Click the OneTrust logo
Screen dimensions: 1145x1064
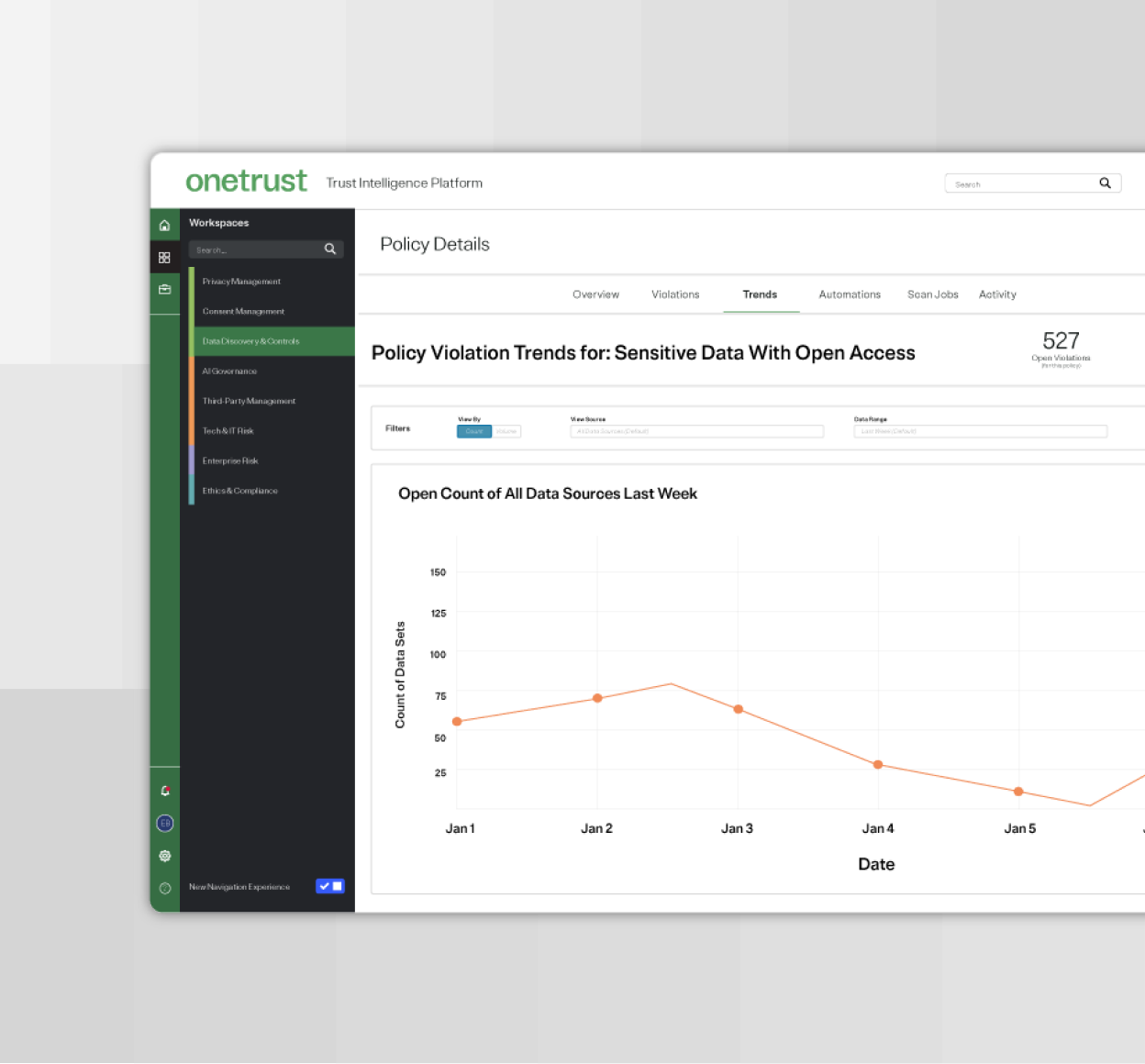(246, 181)
